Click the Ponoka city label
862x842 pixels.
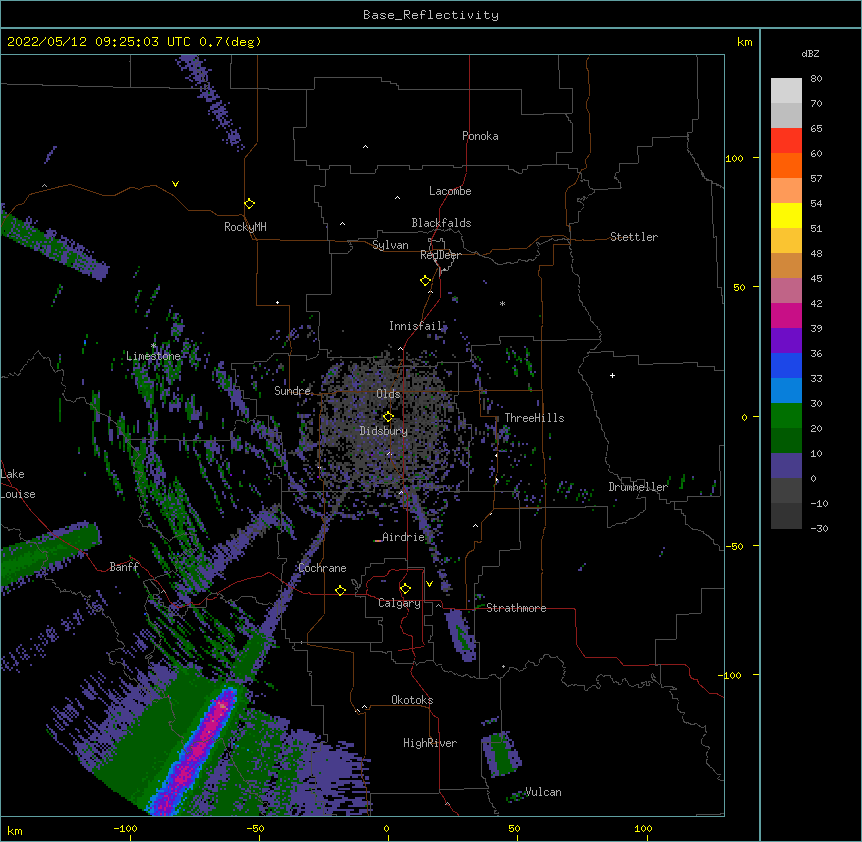pyautogui.click(x=480, y=136)
